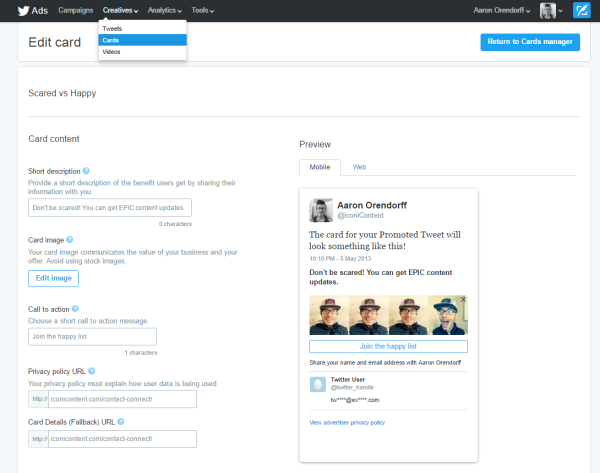Click the 1 characters counter

tap(140, 352)
